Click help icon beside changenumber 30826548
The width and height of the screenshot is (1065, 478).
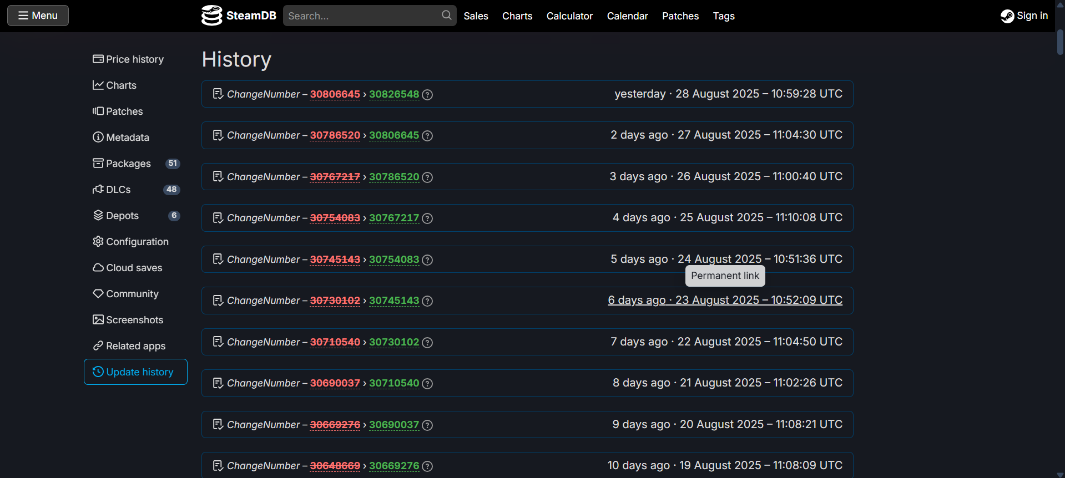[427, 94]
